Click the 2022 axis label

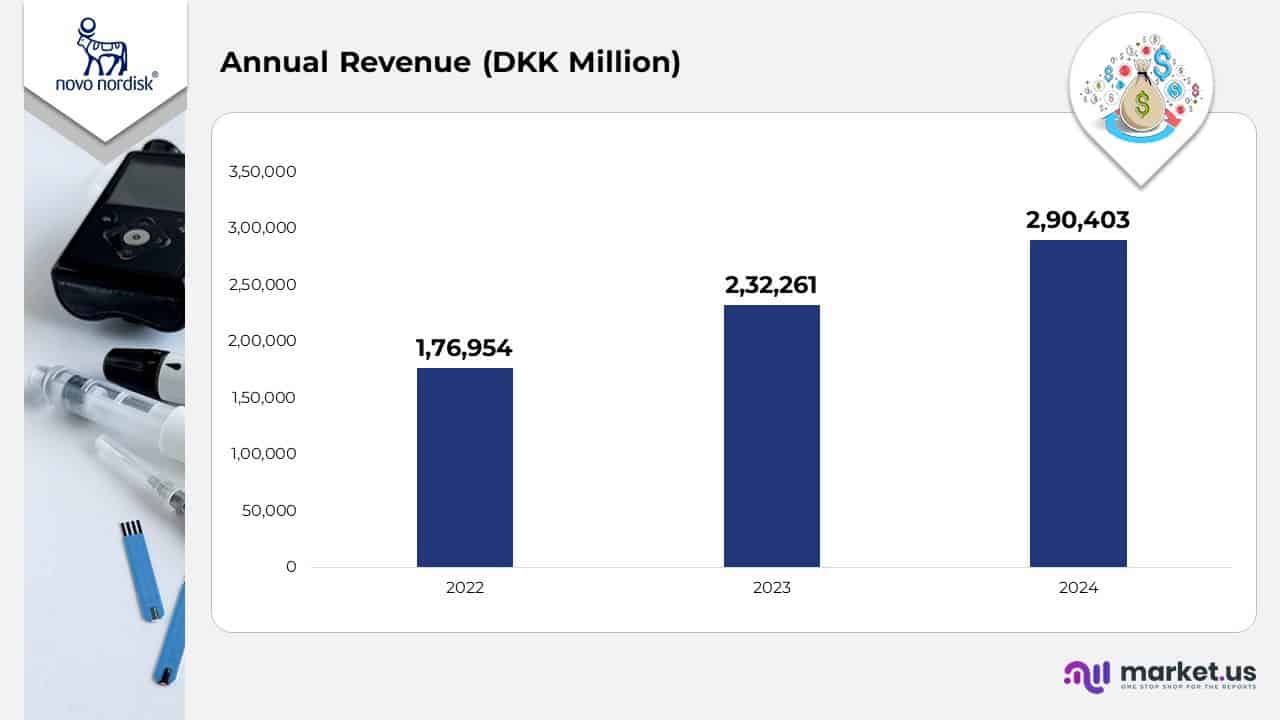464,588
